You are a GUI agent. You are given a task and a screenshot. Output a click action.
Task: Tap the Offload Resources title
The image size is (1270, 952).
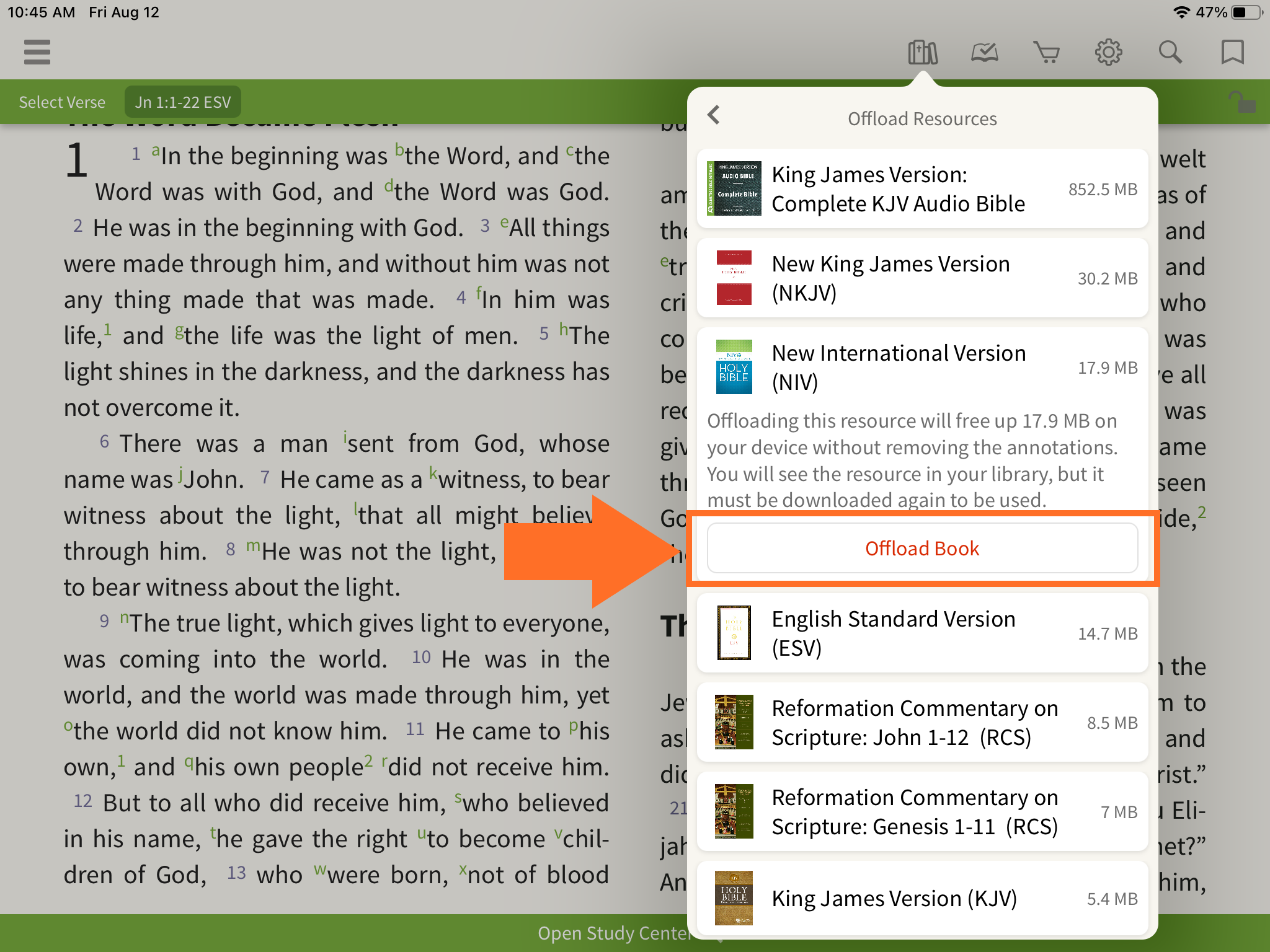tap(923, 119)
